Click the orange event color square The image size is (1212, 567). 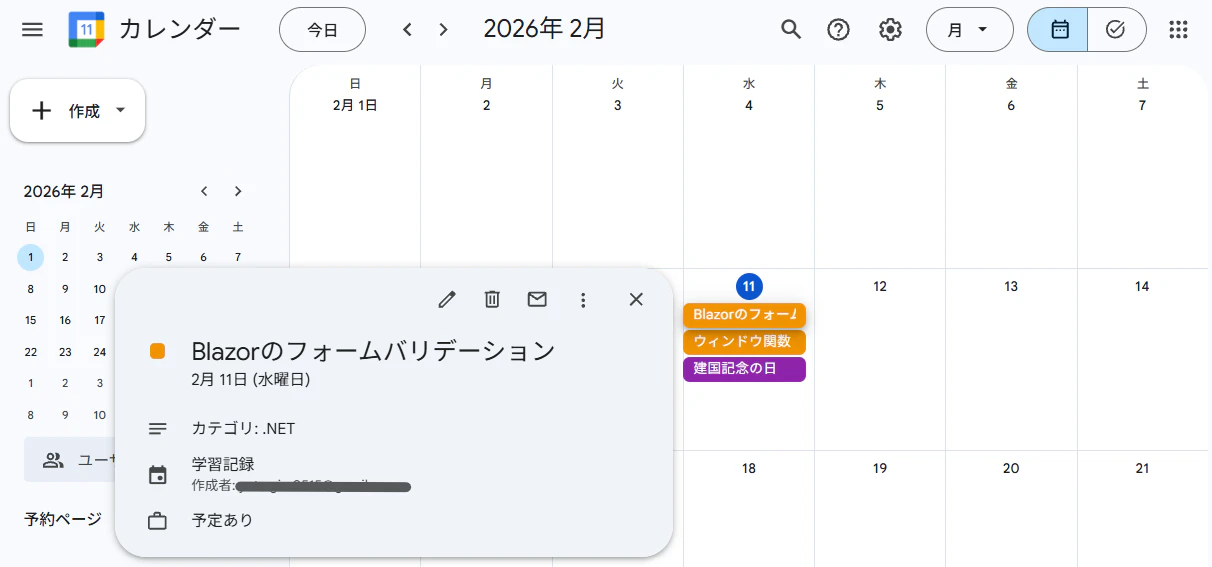[x=157, y=351]
